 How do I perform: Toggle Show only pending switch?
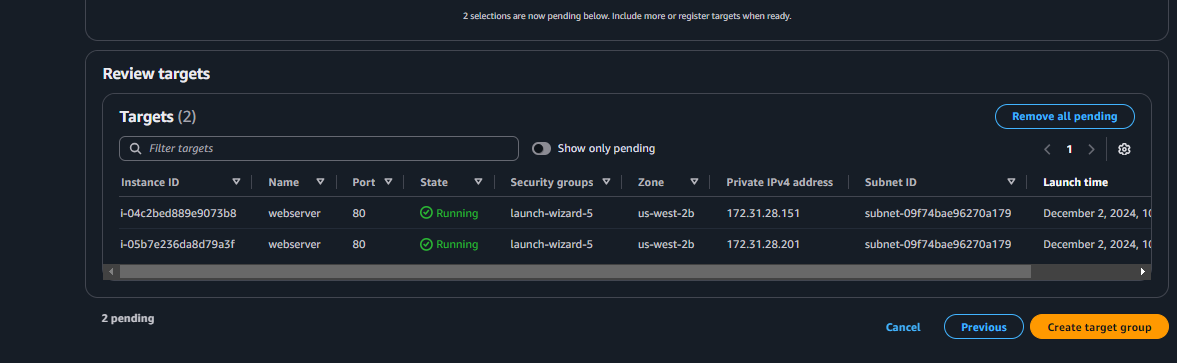click(x=541, y=148)
